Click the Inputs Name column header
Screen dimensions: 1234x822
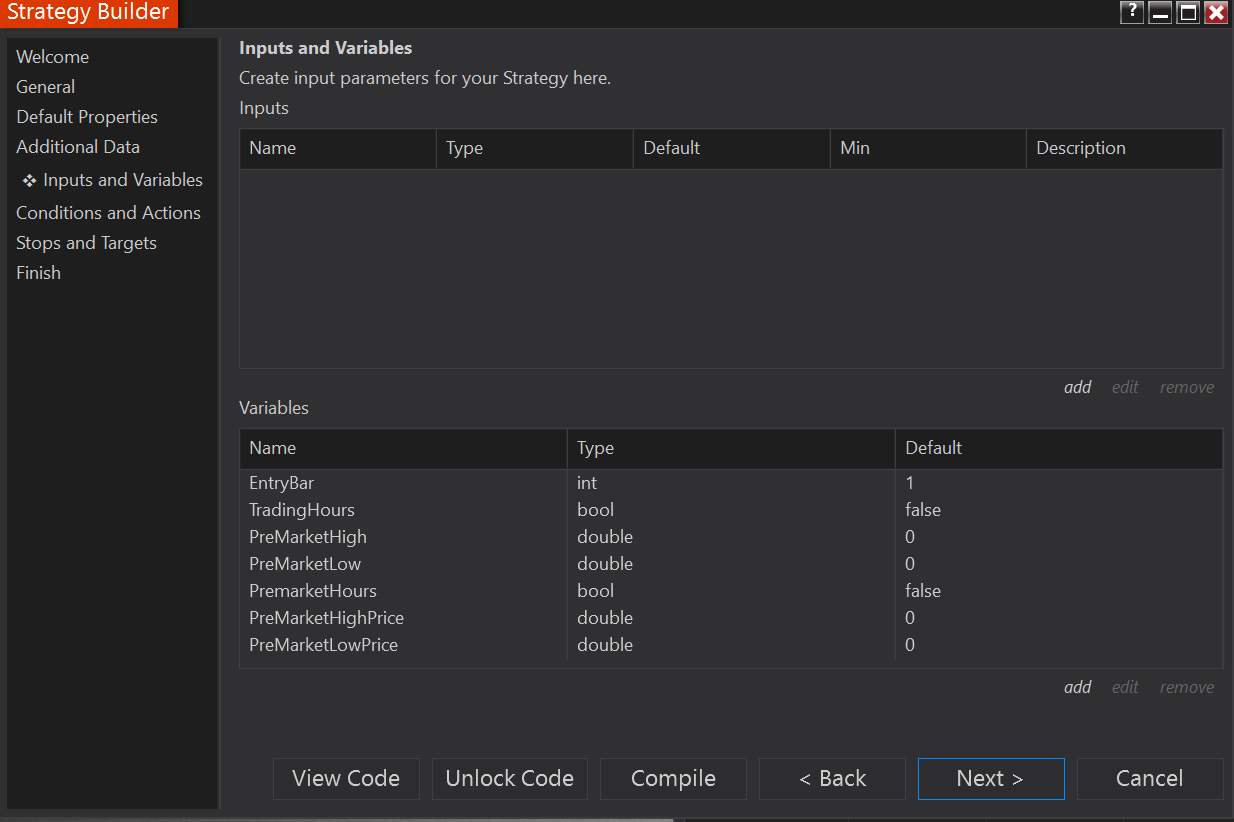click(x=273, y=148)
